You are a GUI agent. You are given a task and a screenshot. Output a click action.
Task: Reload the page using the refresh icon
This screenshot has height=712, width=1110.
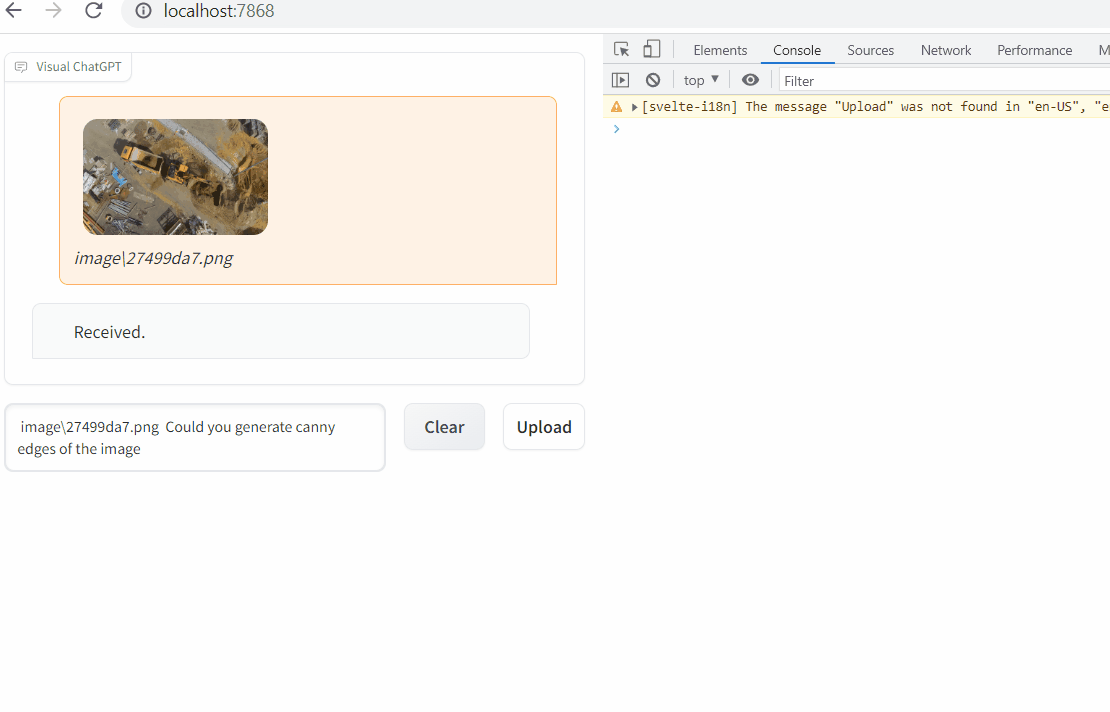point(93,12)
